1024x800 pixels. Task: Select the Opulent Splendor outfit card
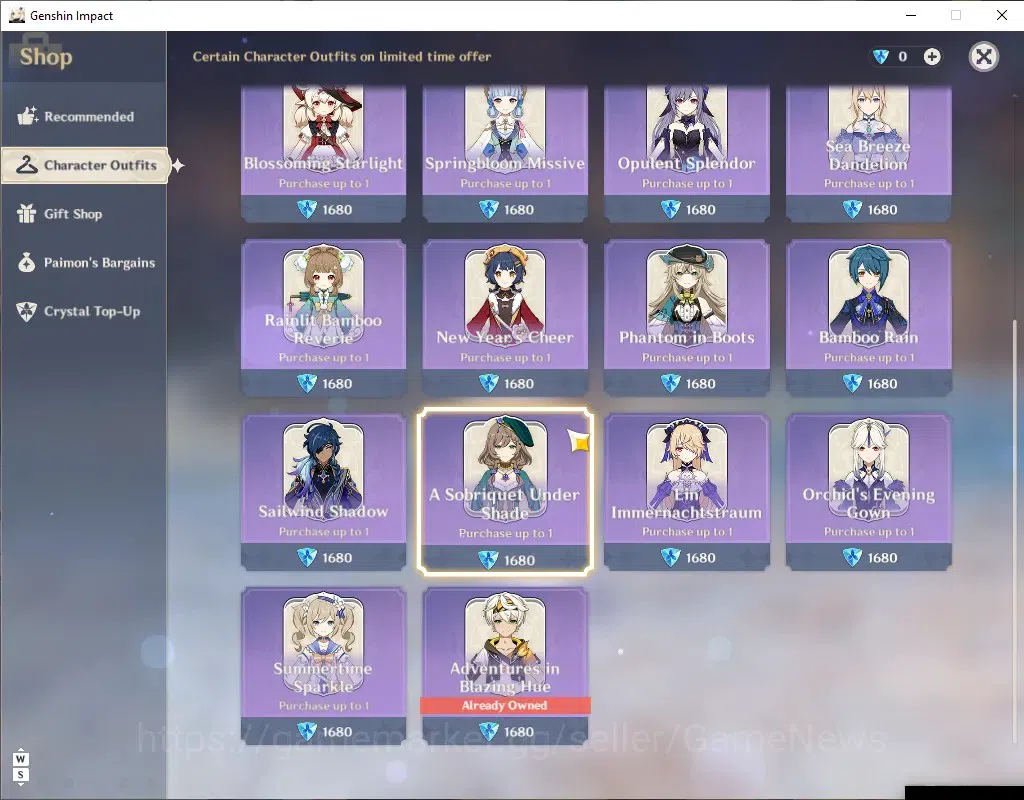(686, 153)
